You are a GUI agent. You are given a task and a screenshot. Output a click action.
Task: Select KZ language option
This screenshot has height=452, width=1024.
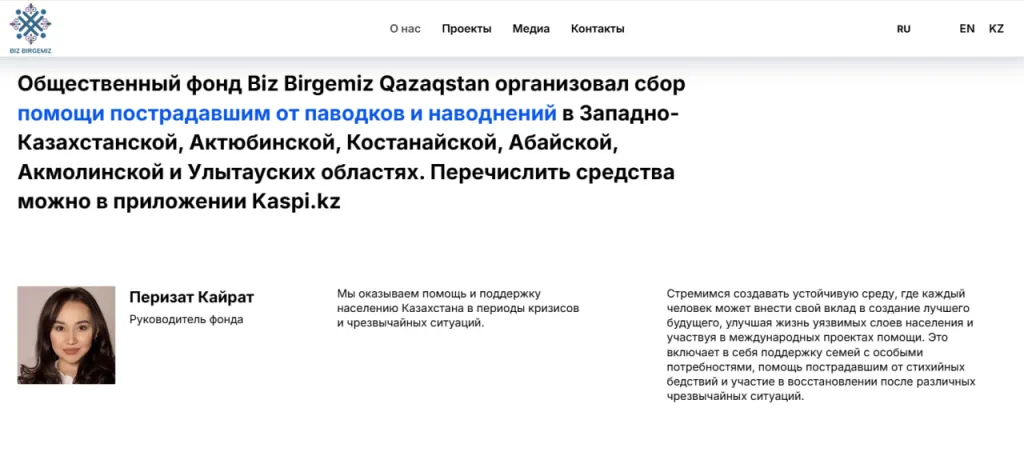click(x=996, y=29)
